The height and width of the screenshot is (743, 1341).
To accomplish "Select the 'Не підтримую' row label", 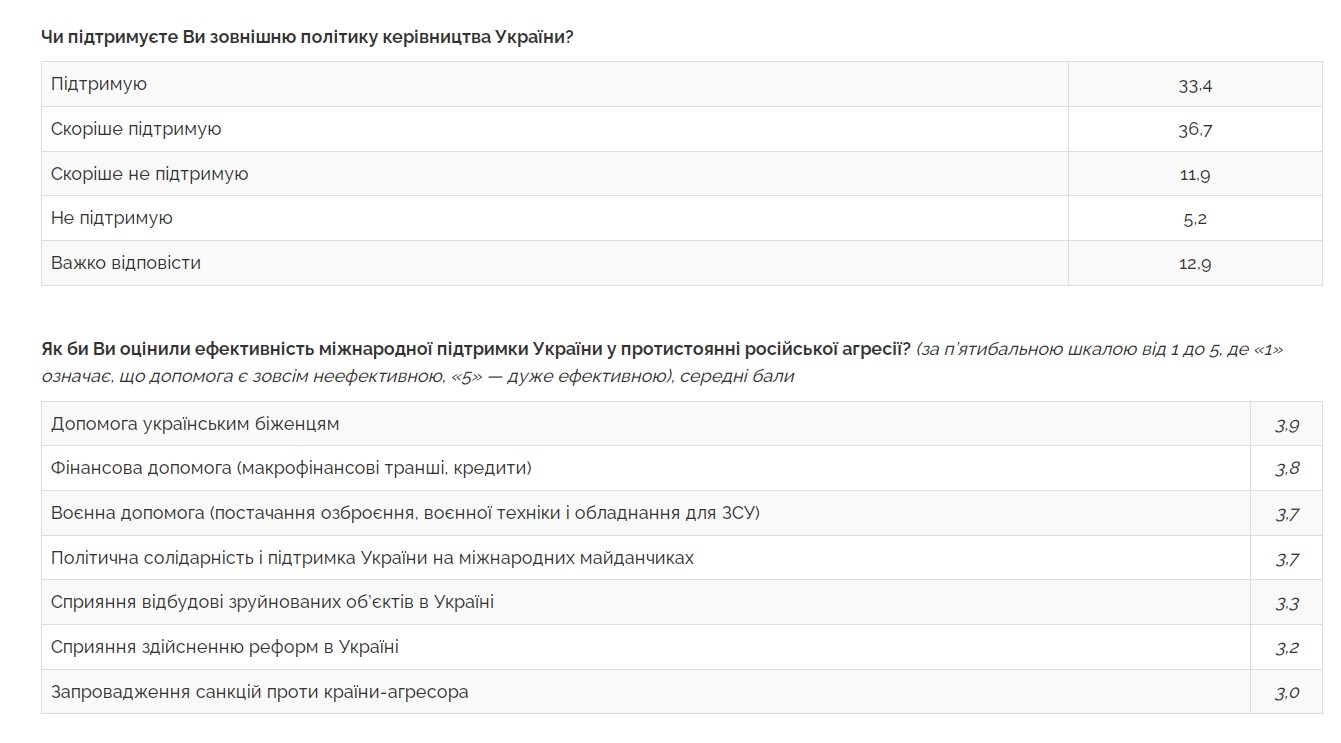I will [x=112, y=218].
